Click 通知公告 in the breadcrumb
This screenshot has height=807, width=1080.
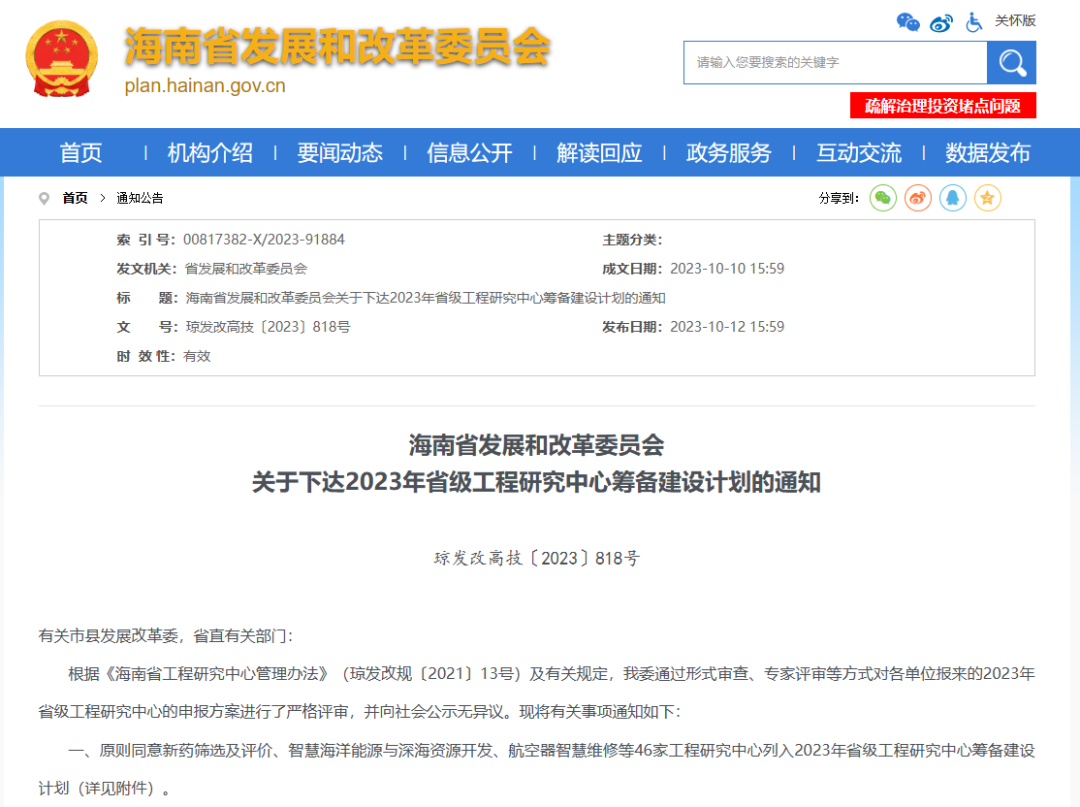(140, 198)
